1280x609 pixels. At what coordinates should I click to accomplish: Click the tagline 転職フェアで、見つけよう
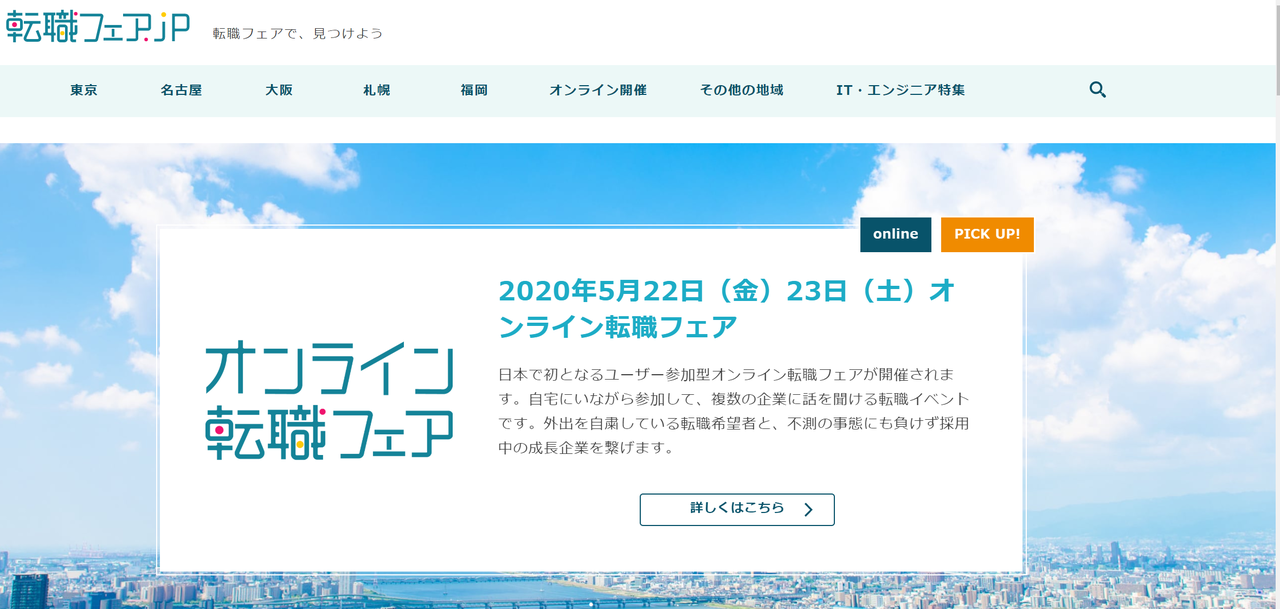click(297, 32)
